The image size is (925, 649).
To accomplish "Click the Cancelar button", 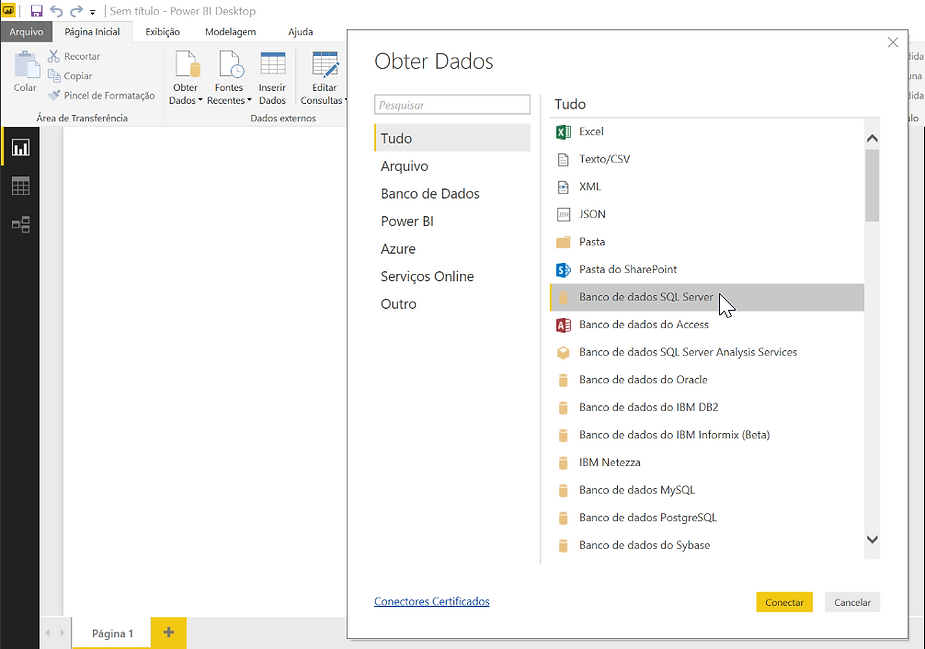I will [x=852, y=602].
